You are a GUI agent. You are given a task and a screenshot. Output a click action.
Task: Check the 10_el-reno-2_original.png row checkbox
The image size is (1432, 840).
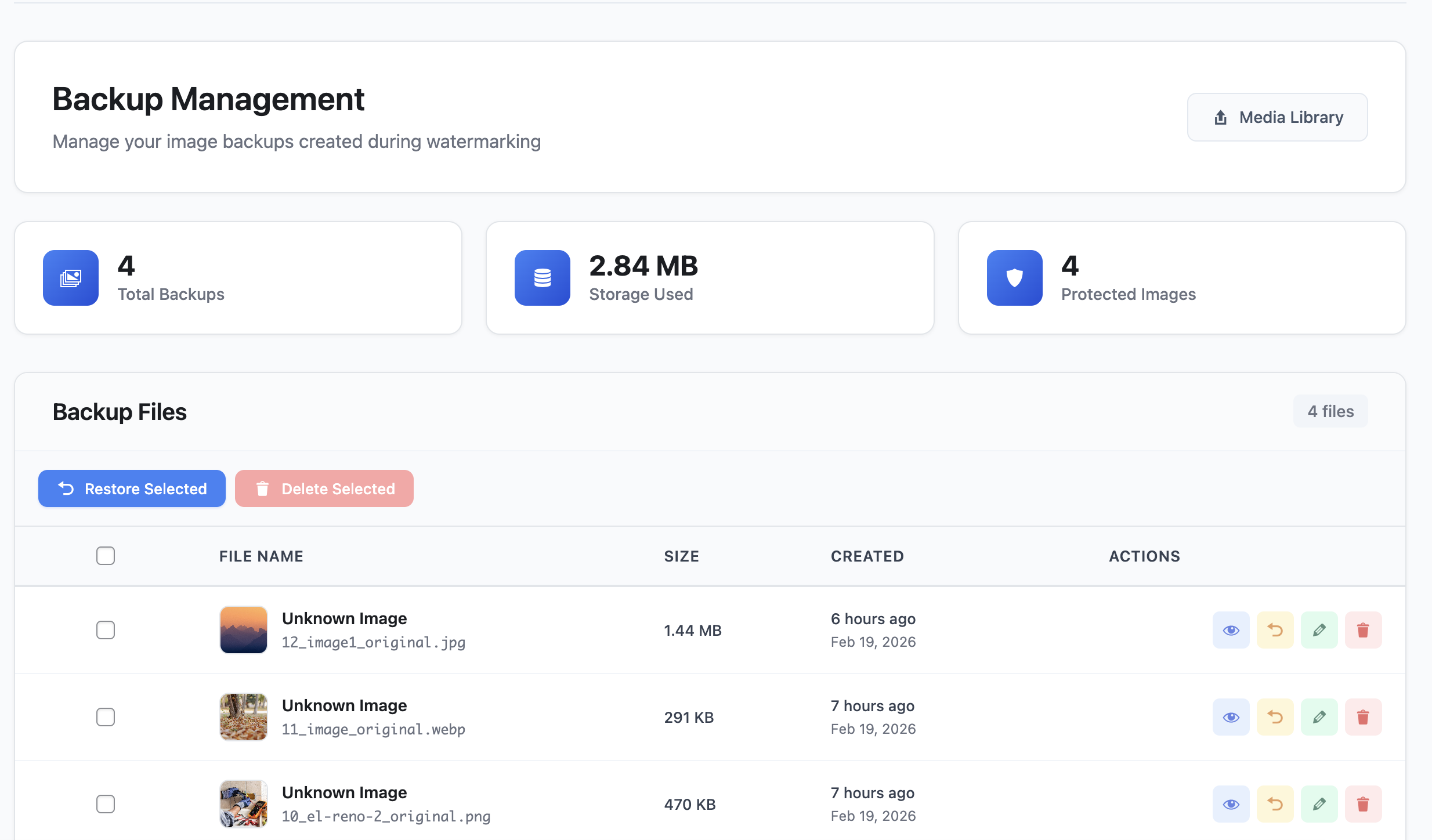pyautogui.click(x=105, y=804)
